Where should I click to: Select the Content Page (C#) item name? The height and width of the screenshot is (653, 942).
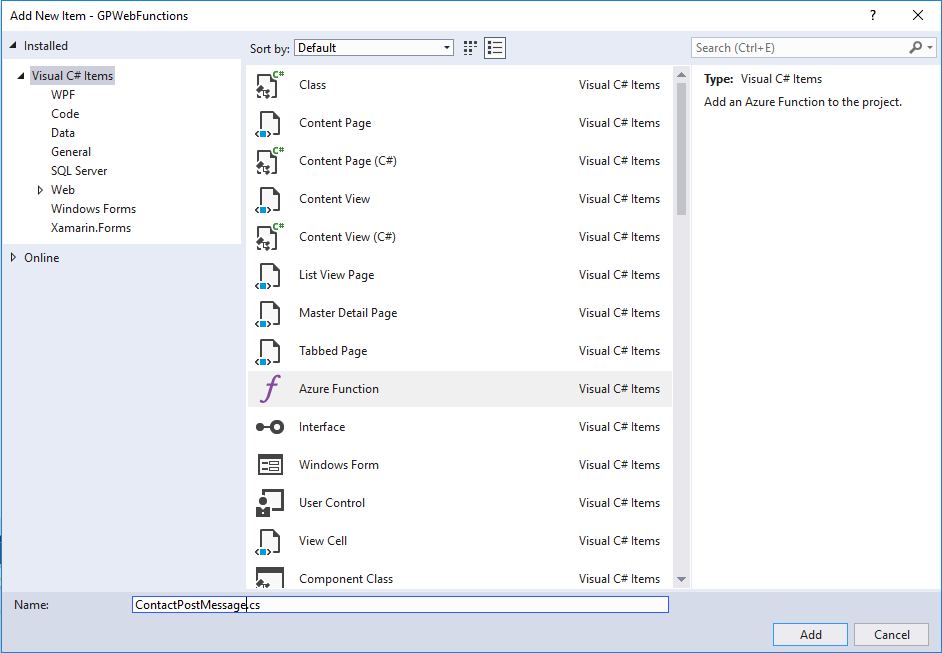348,161
